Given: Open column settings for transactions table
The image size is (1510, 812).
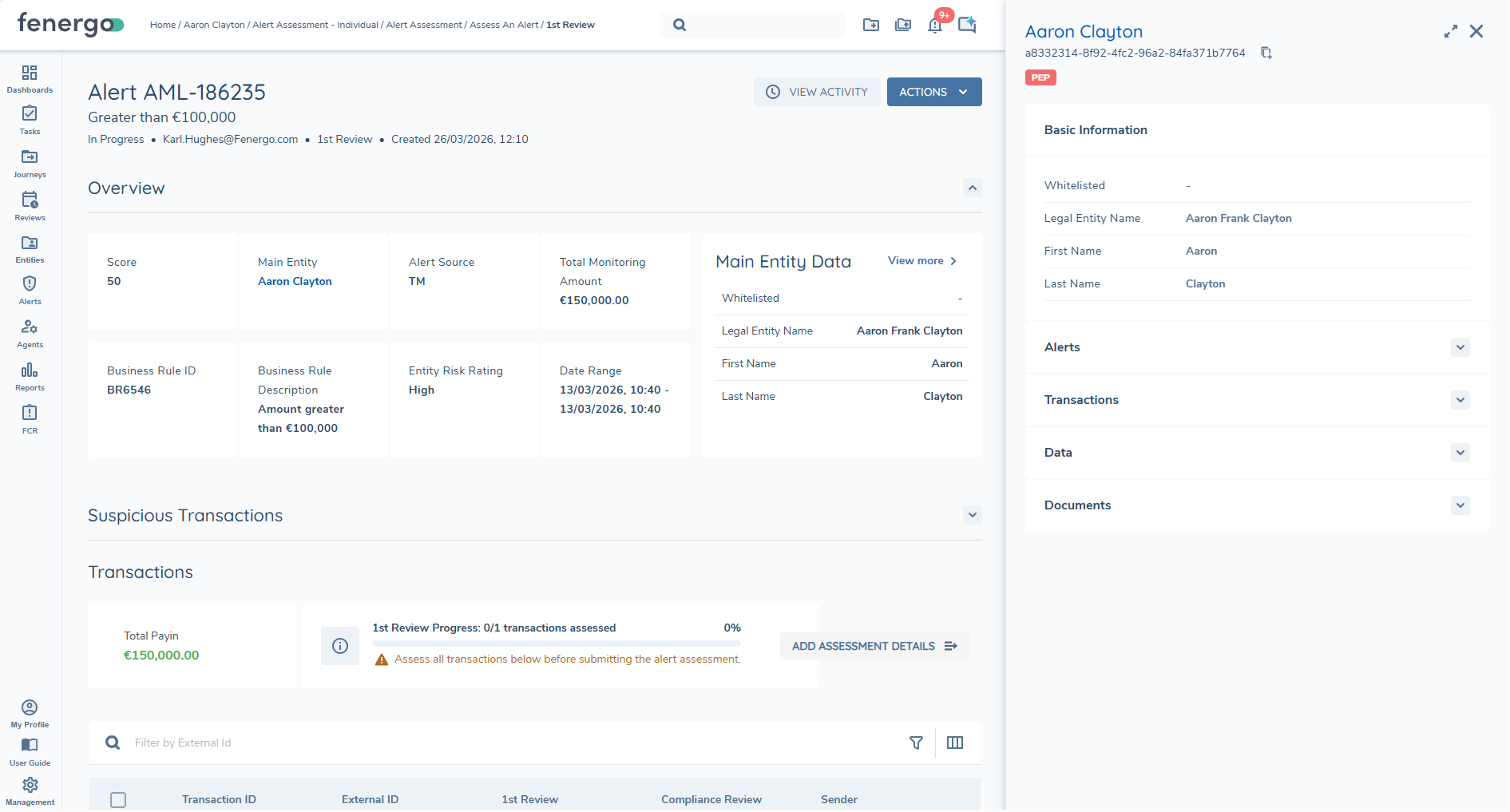Looking at the screenshot, I should point(955,743).
